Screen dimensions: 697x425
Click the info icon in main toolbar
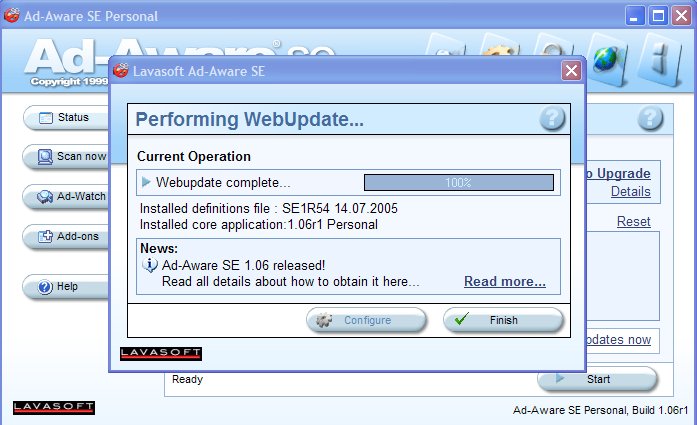point(660,60)
